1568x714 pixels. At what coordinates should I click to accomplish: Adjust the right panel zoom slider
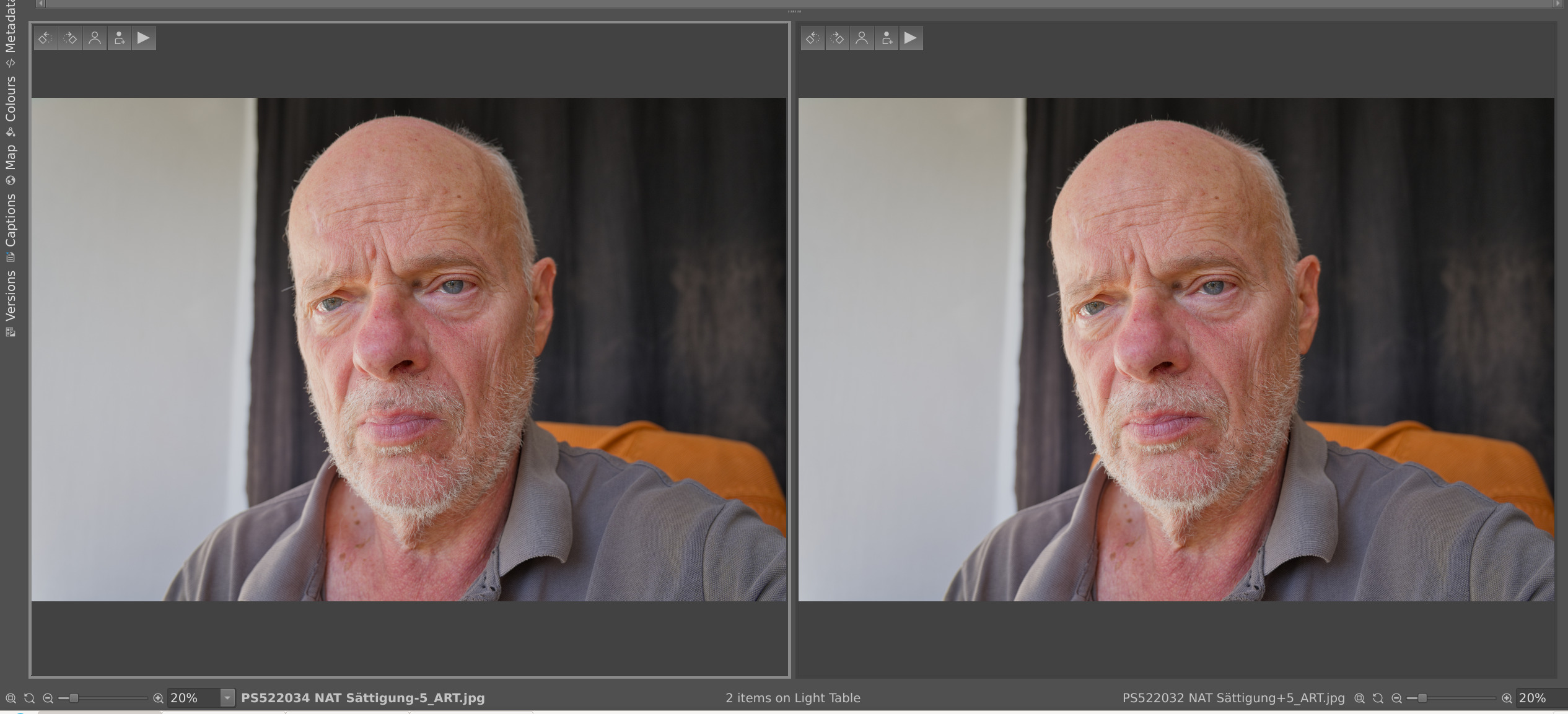click(1452, 698)
